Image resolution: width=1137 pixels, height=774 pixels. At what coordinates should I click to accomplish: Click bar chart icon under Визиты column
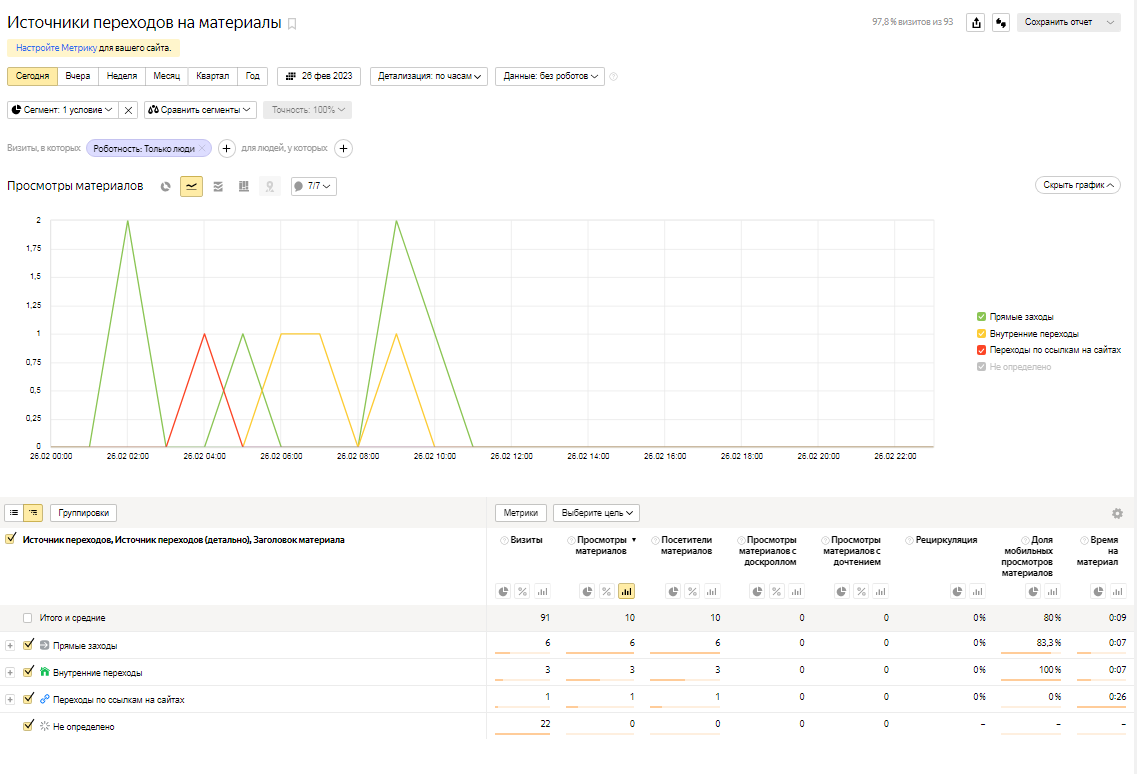click(542, 592)
